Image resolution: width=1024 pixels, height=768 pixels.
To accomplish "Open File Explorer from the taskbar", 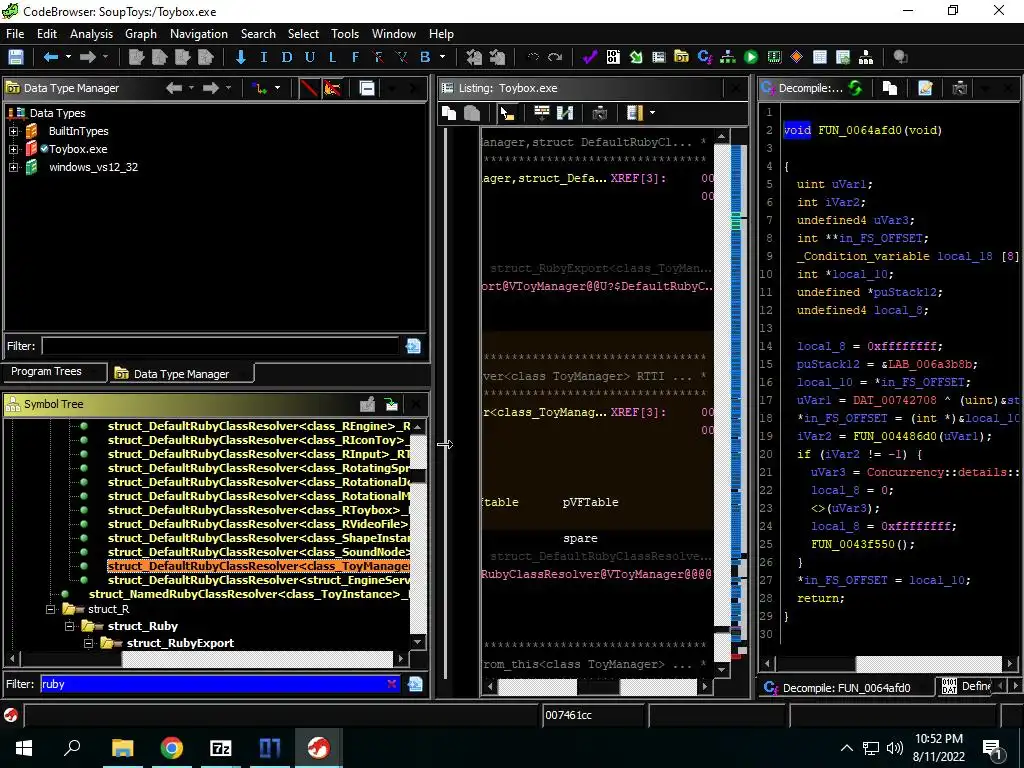I will tap(122, 748).
